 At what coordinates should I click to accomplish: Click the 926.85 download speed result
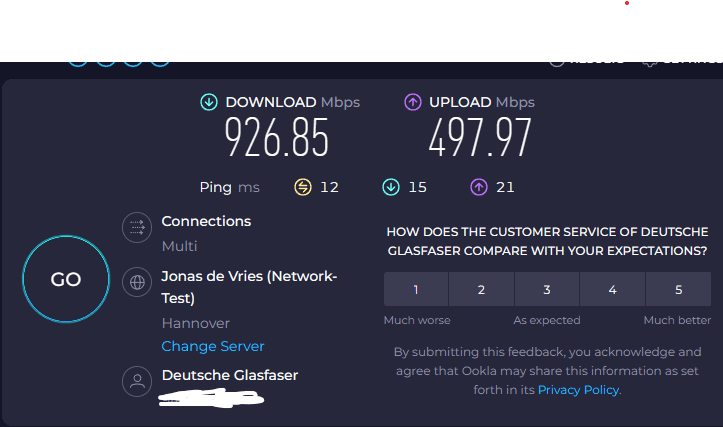[276, 137]
